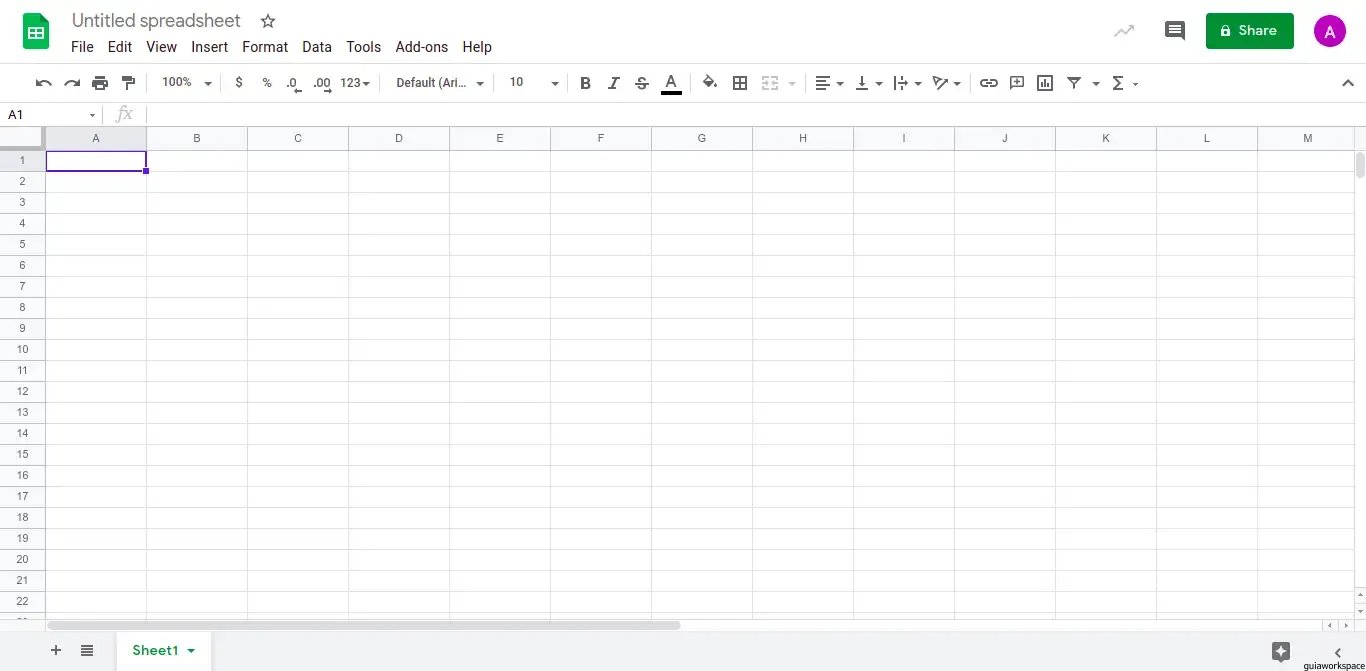Toggle italic formatting
The height and width of the screenshot is (671, 1366).
[613, 83]
